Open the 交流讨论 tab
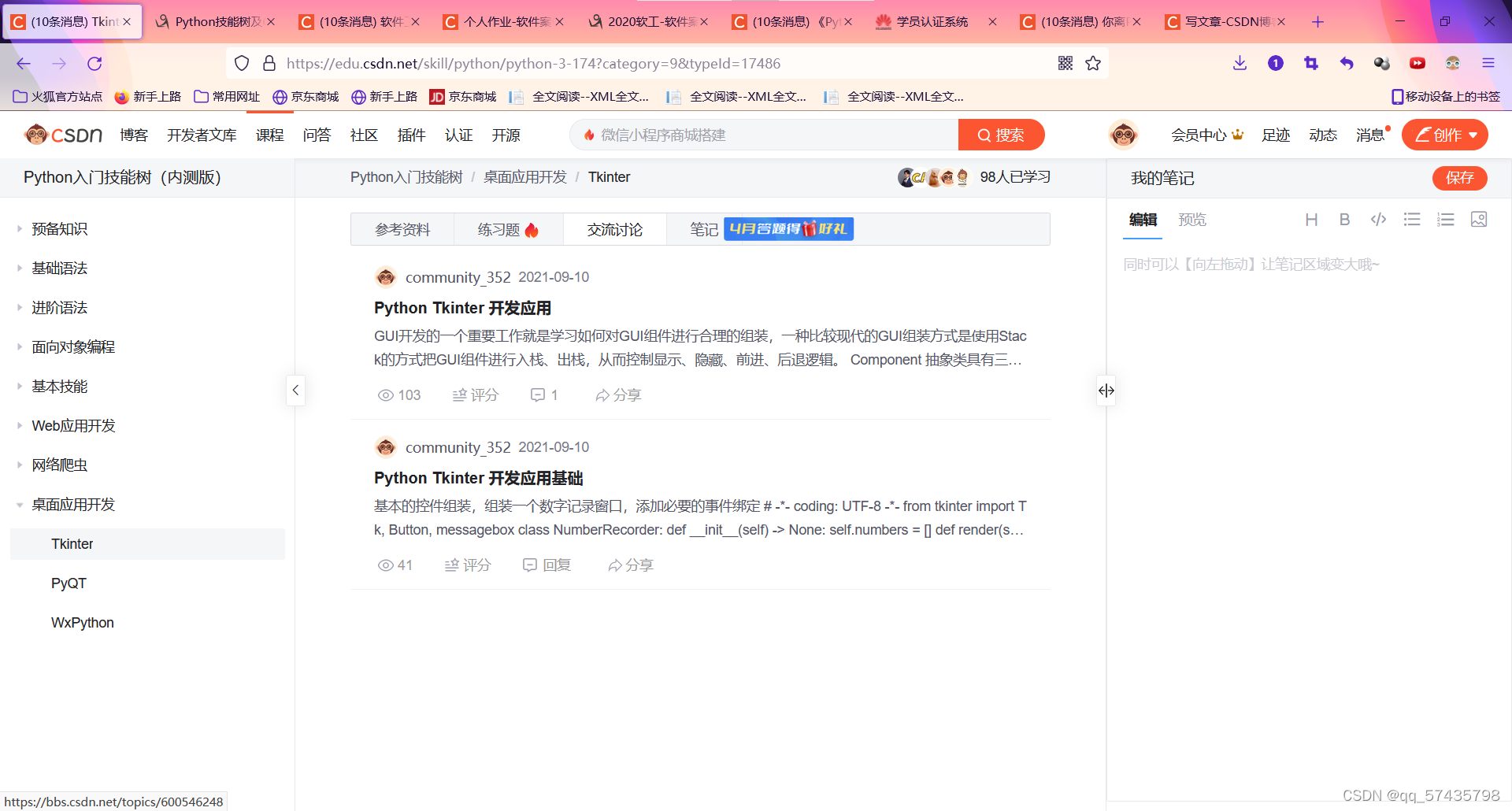The width and height of the screenshot is (1512, 811). click(x=614, y=229)
